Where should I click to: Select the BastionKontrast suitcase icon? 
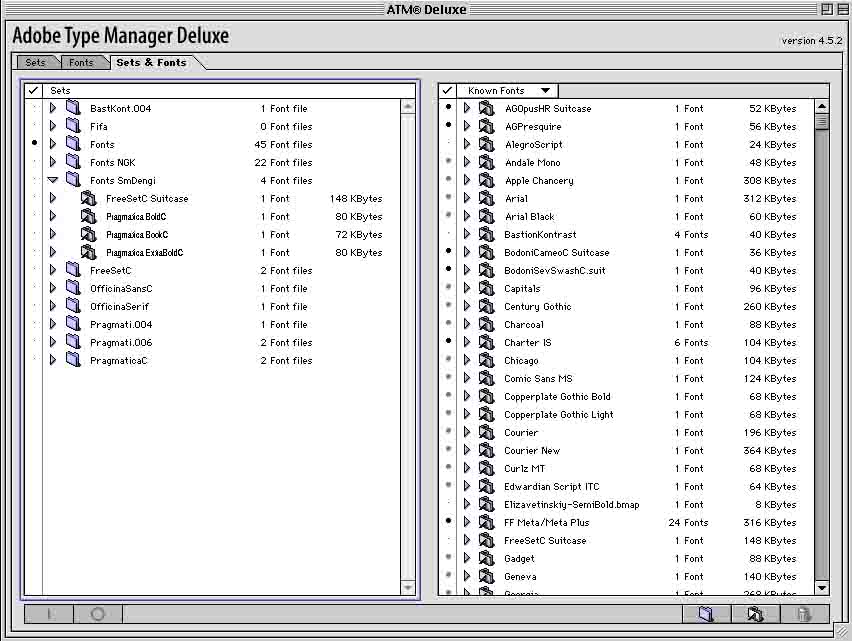point(486,234)
